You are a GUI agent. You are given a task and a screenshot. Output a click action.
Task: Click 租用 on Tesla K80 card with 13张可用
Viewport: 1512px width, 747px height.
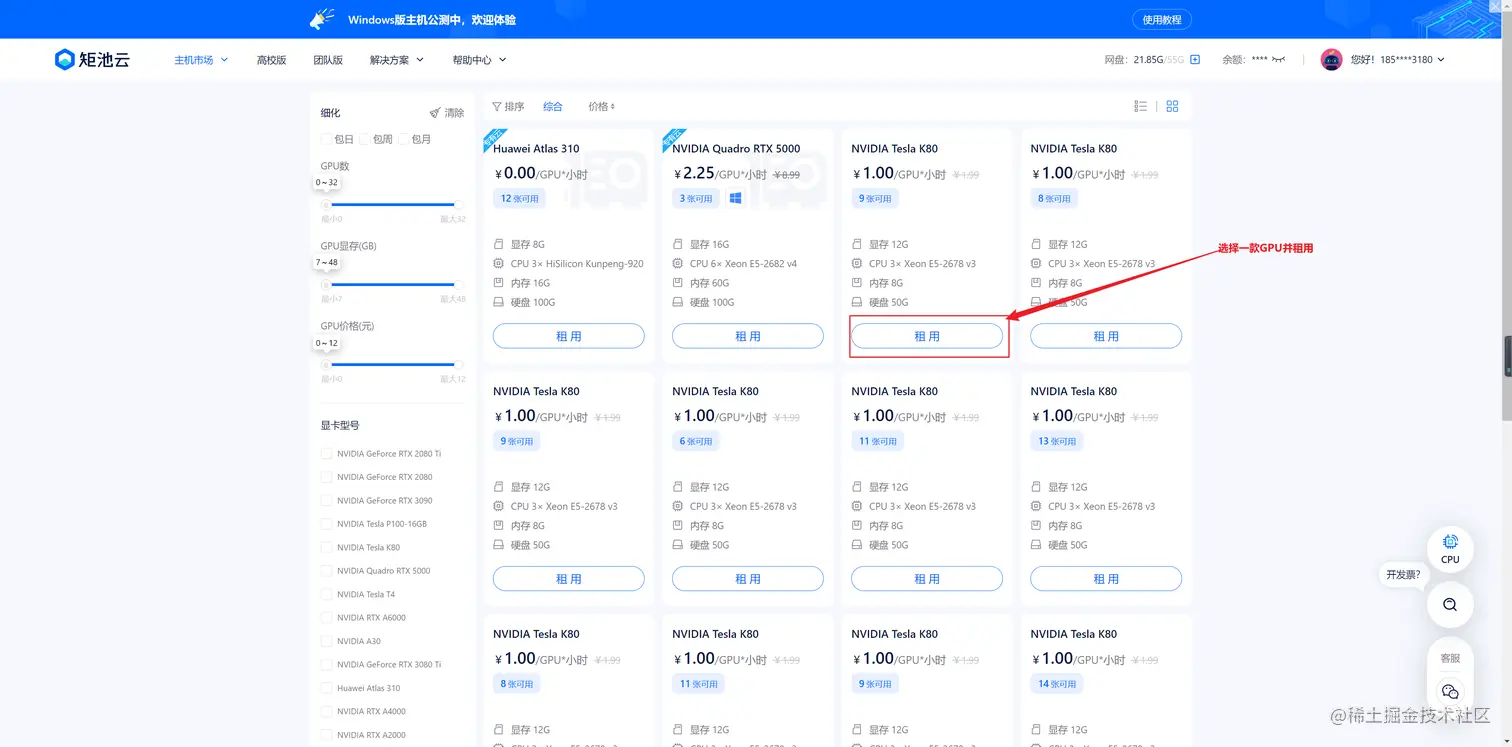tap(1106, 579)
